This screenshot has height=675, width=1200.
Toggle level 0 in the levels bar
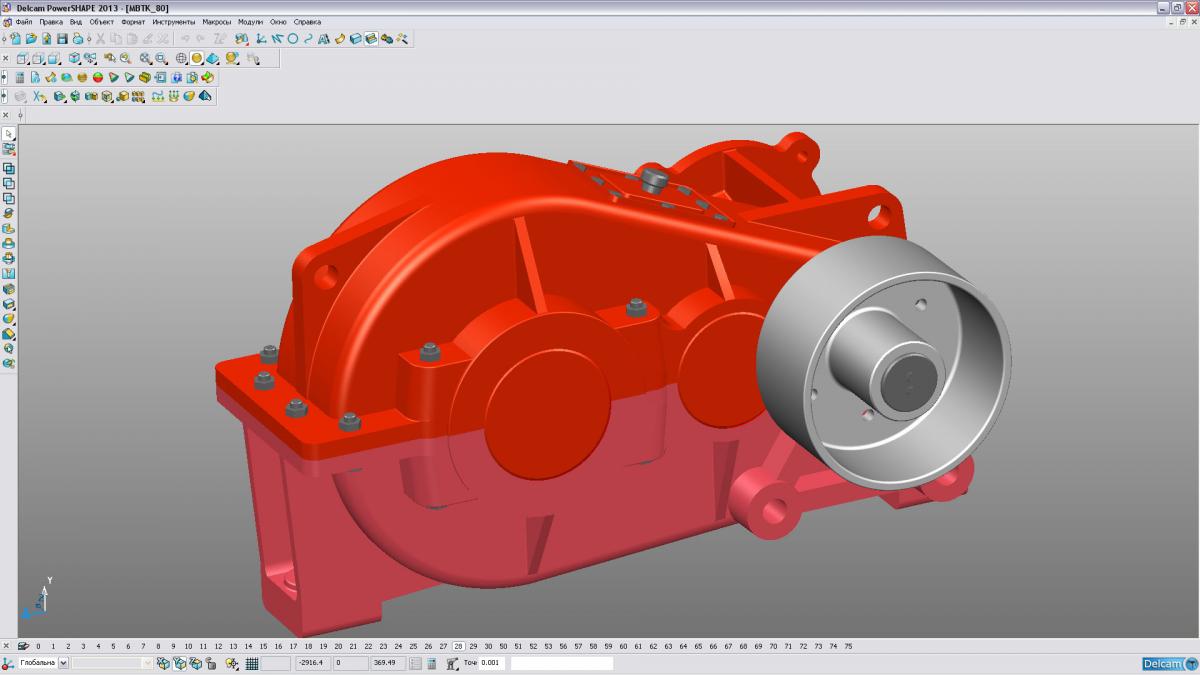(38, 646)
